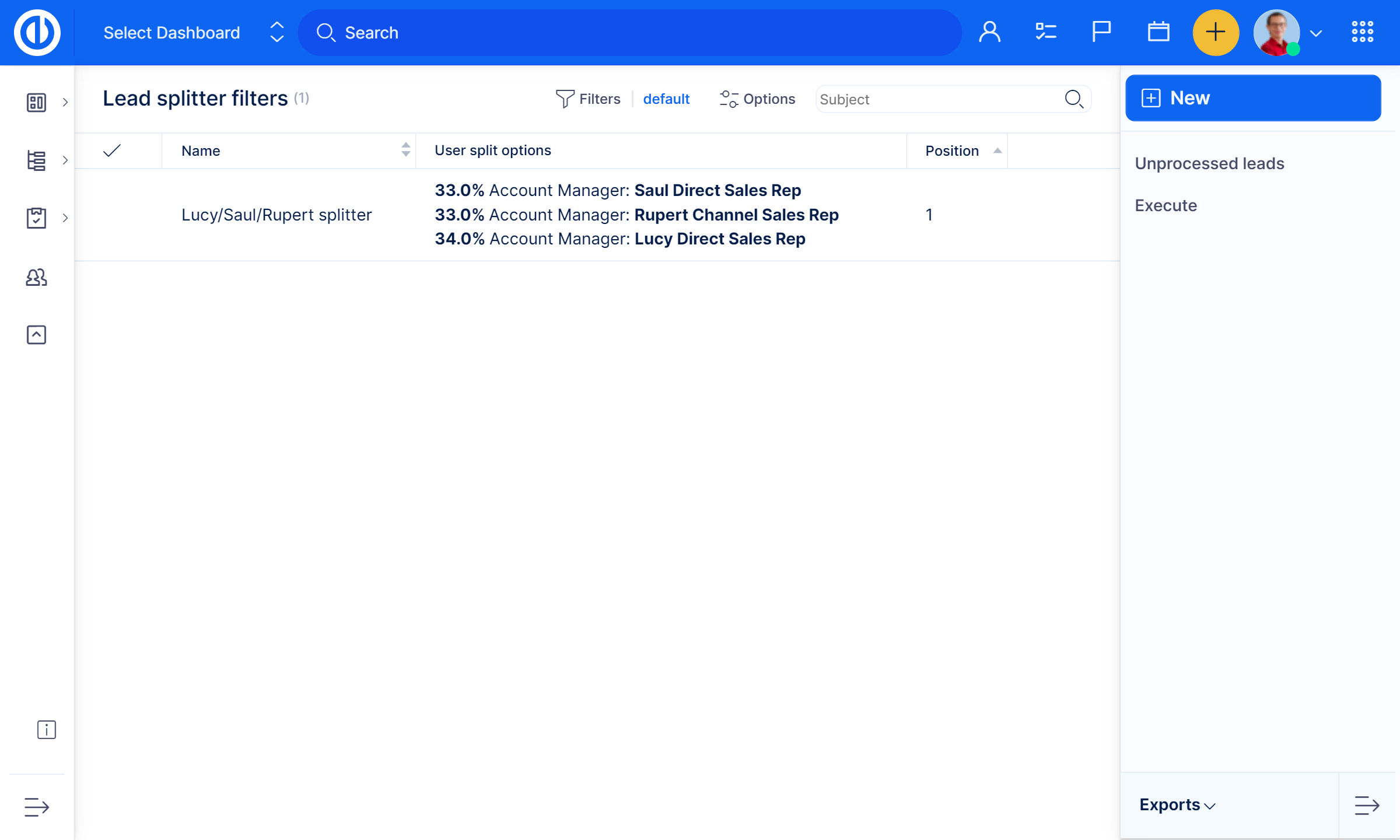This screenshot has width=1400, height=840.
Task: Expand the left sidebar menu arrow
Action: (36, 807)
